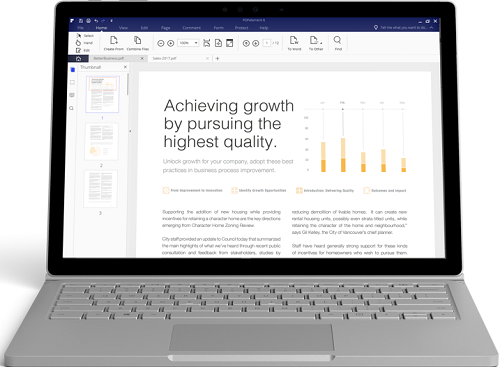
Task: Add a new tab with plus button
Action: click(217, 58)
